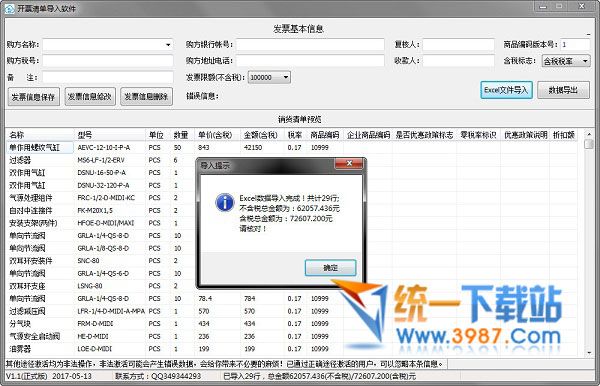This screenshot has height=386, width=600.
Task: Open the 发票限额 100000 dropdown
Action: click(x=285, y=78)
